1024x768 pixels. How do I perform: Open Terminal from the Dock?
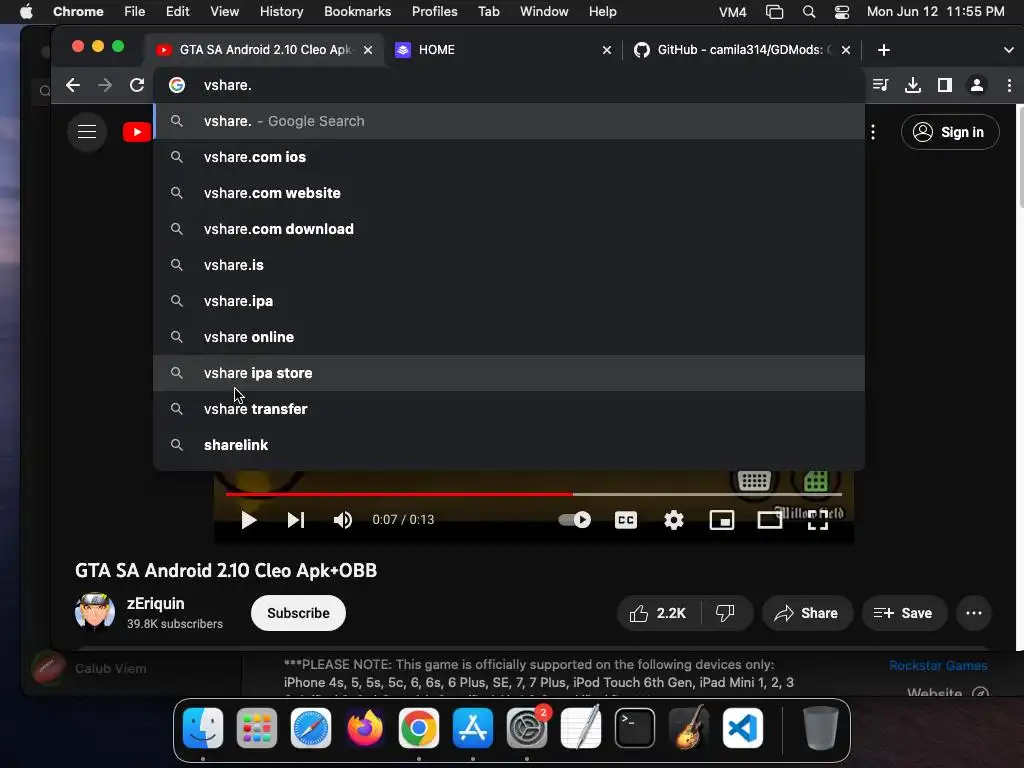click(x=635, y=728)
